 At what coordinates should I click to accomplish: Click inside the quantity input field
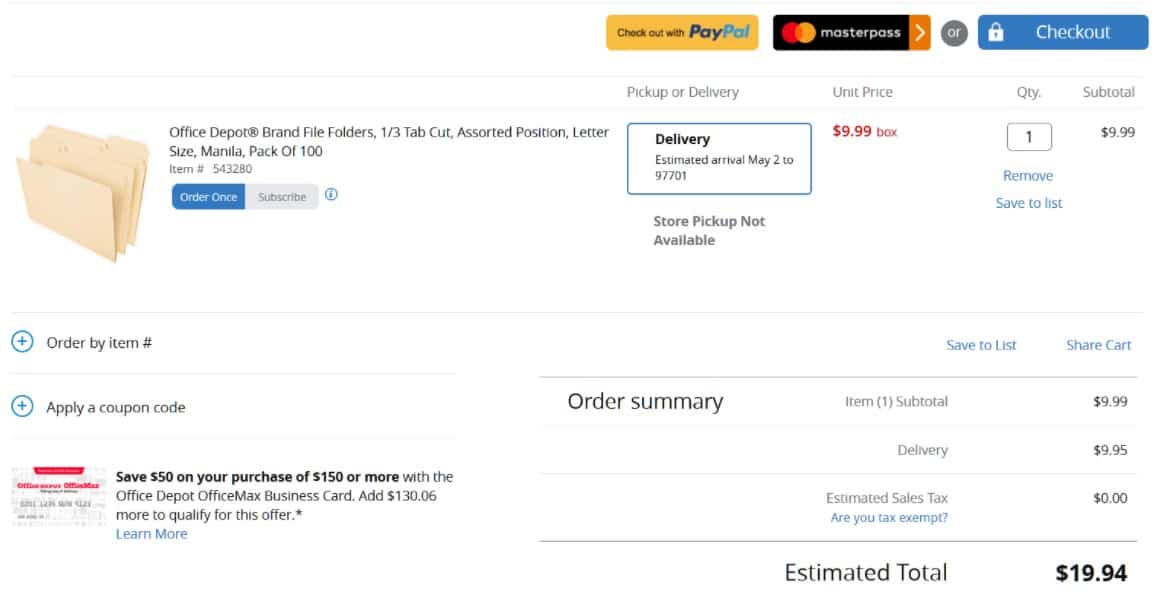(x=1029, y=136)
